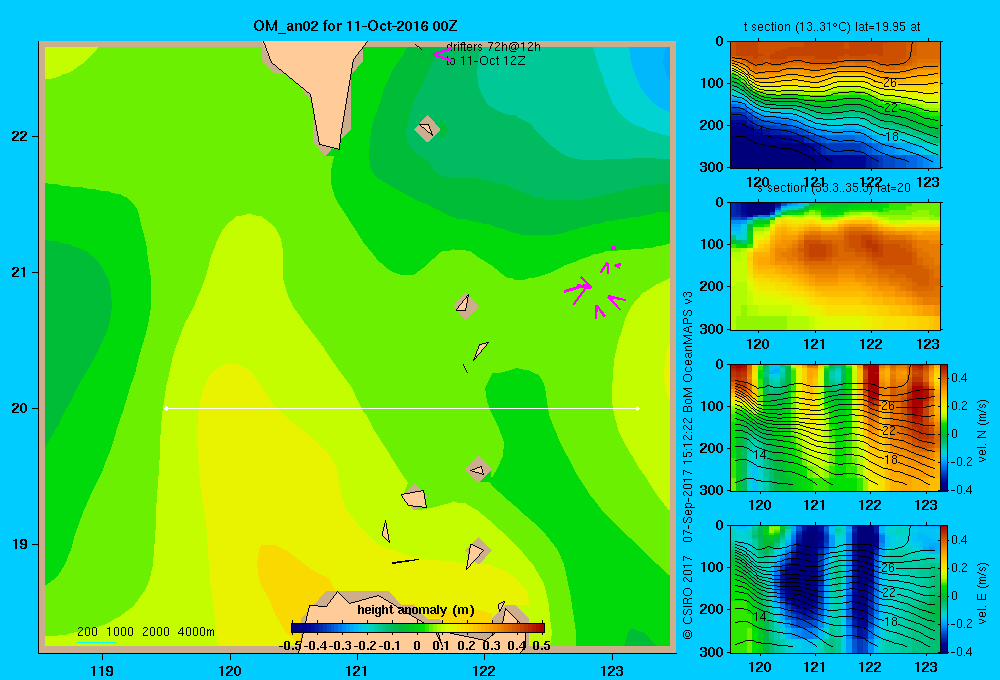Viewport: 1000px width, 680px height.
Task: Click main map longitude label 122
Action: [484, 670]
